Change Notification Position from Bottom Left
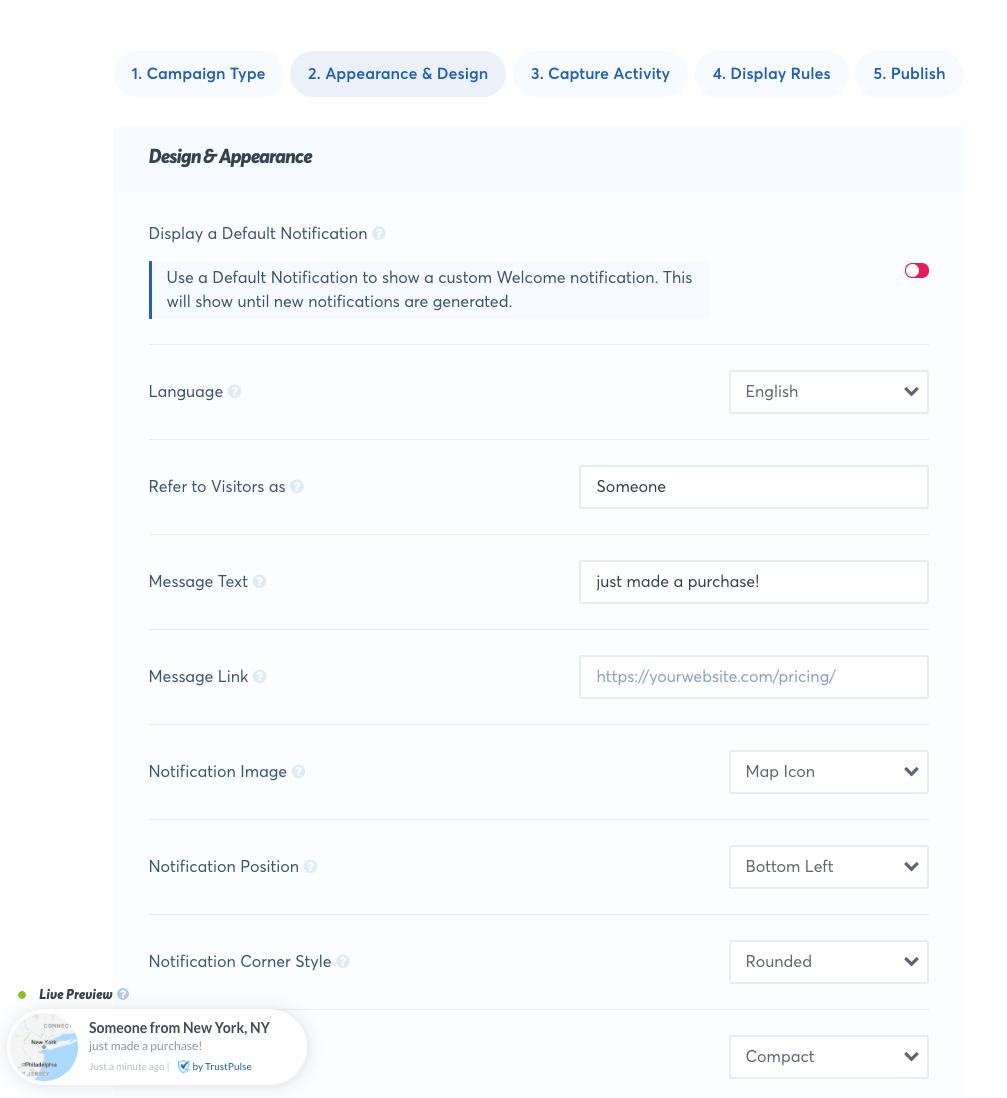 828,866
